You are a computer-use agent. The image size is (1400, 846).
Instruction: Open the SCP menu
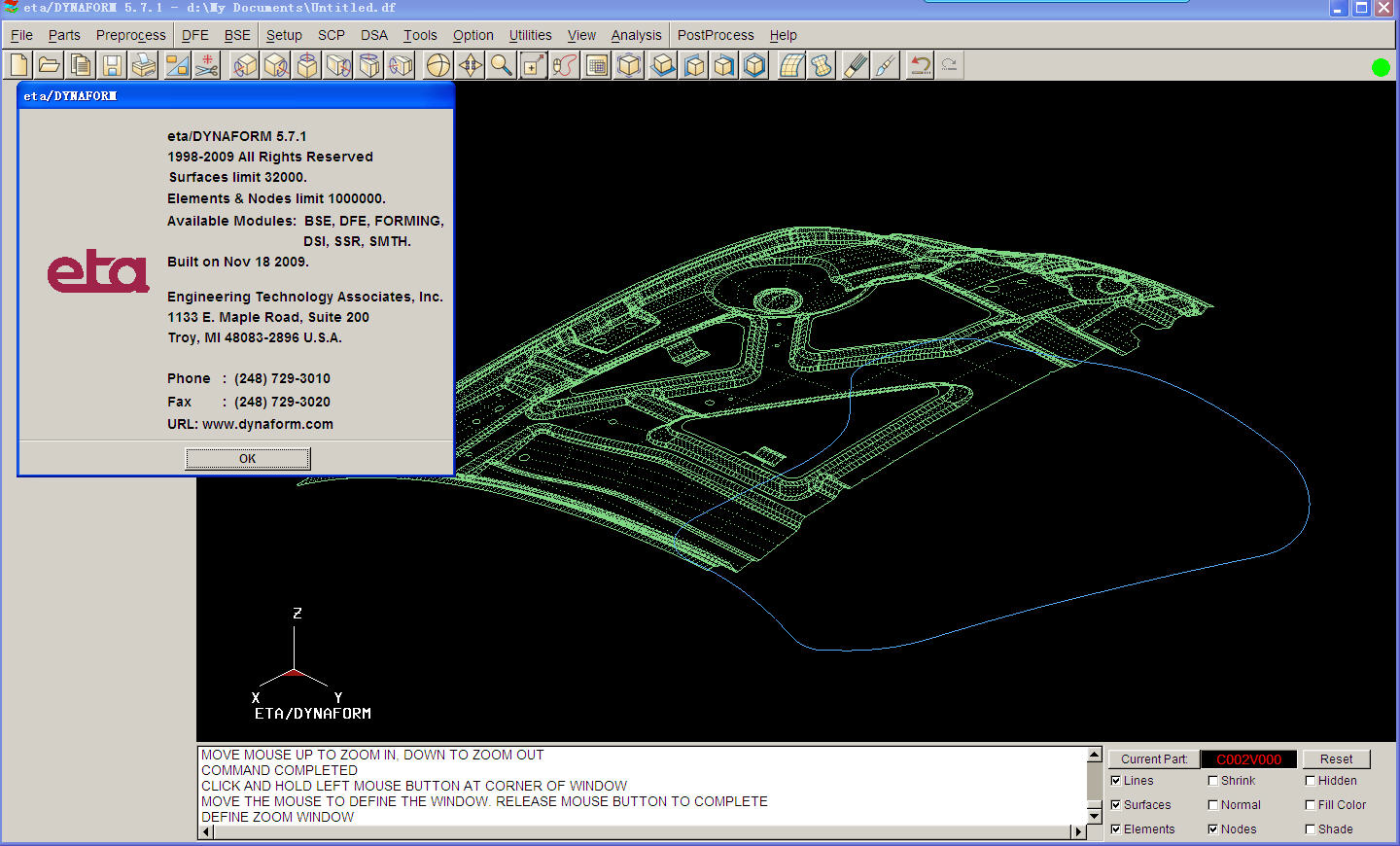click(x=332, y=35)
